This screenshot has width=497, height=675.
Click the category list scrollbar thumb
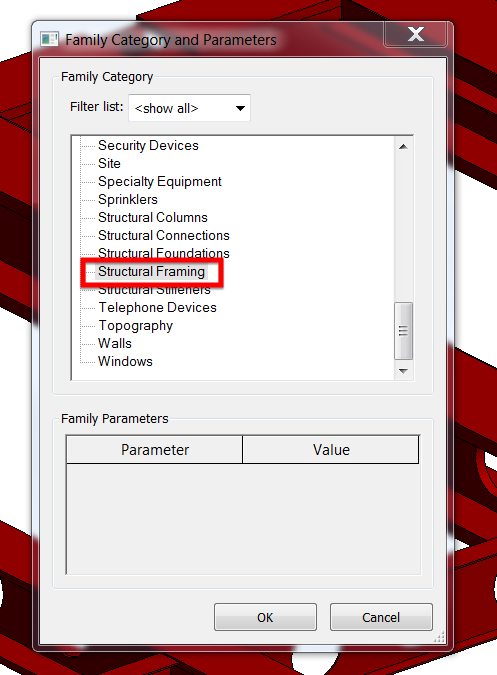pos(403,331)
